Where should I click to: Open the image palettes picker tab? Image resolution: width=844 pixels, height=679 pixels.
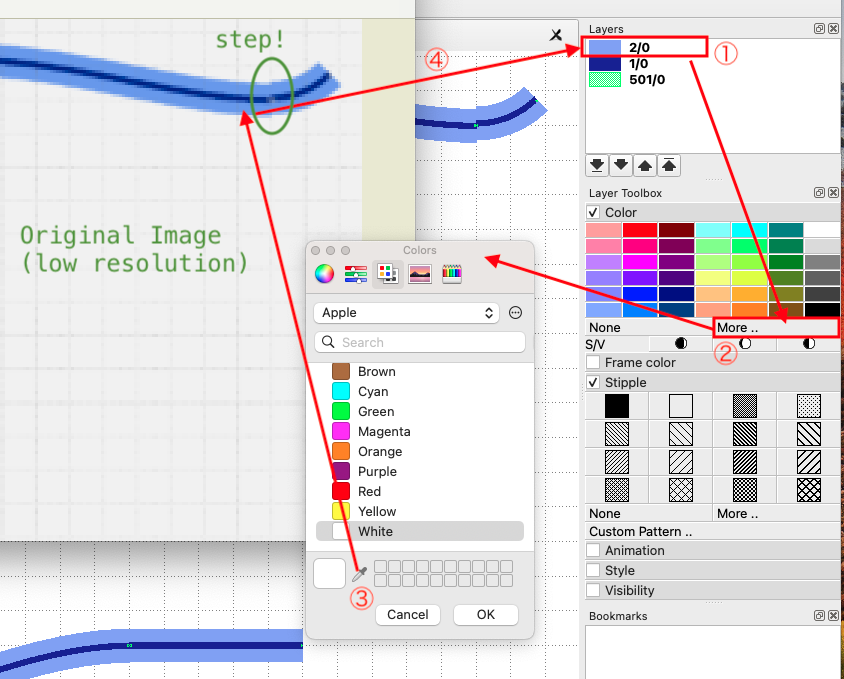[420, 273]
